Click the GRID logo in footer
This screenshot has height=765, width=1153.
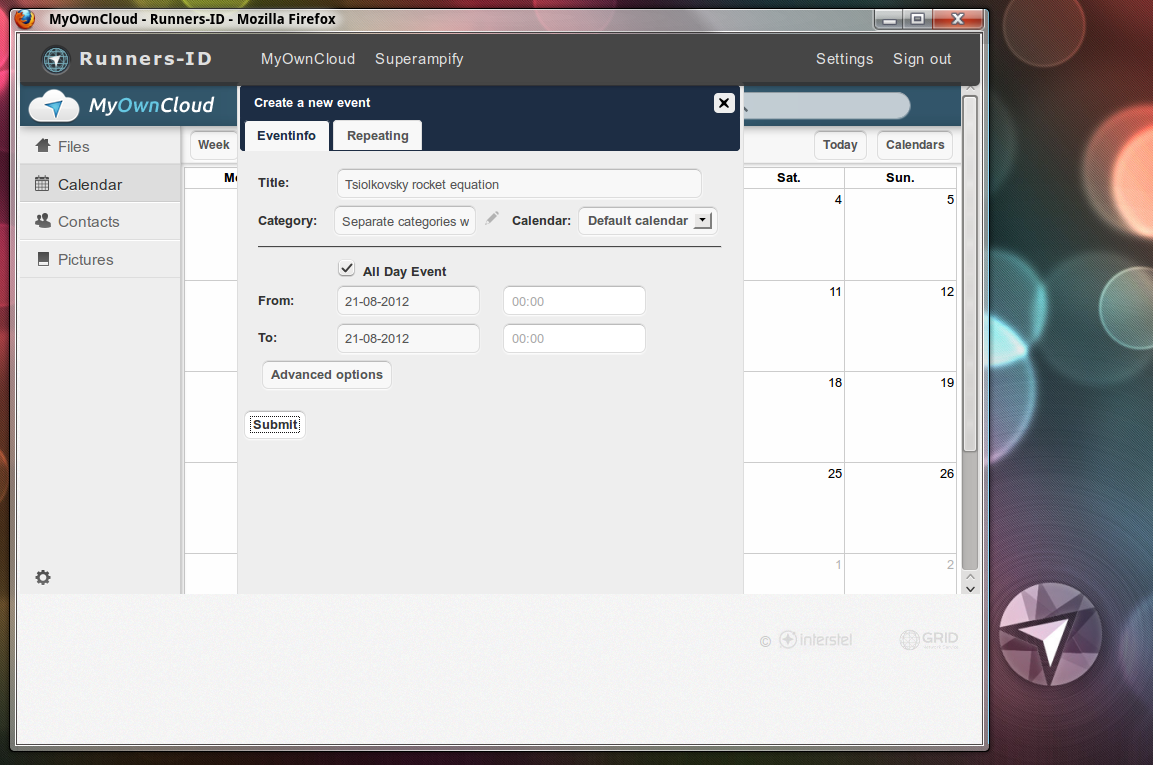click(929, 639)
